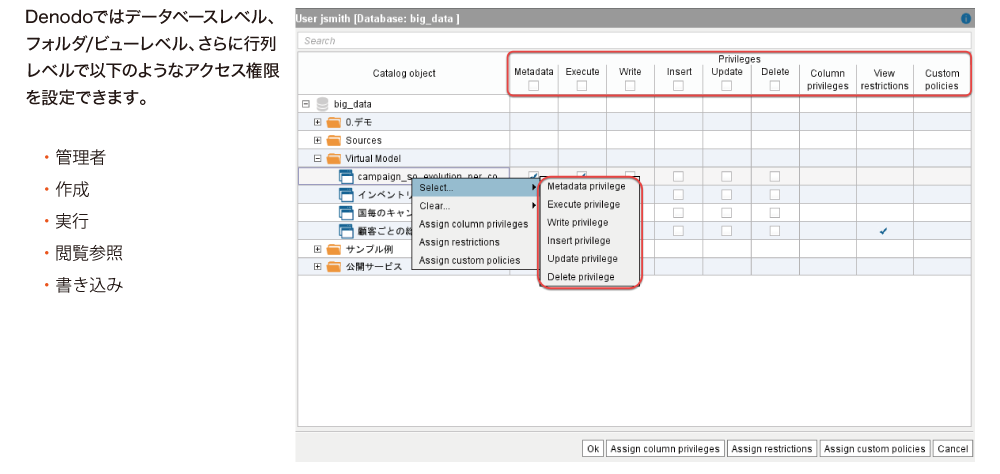
Task: Choose Assign restrictions in context menu
Action: coord(476,242)
